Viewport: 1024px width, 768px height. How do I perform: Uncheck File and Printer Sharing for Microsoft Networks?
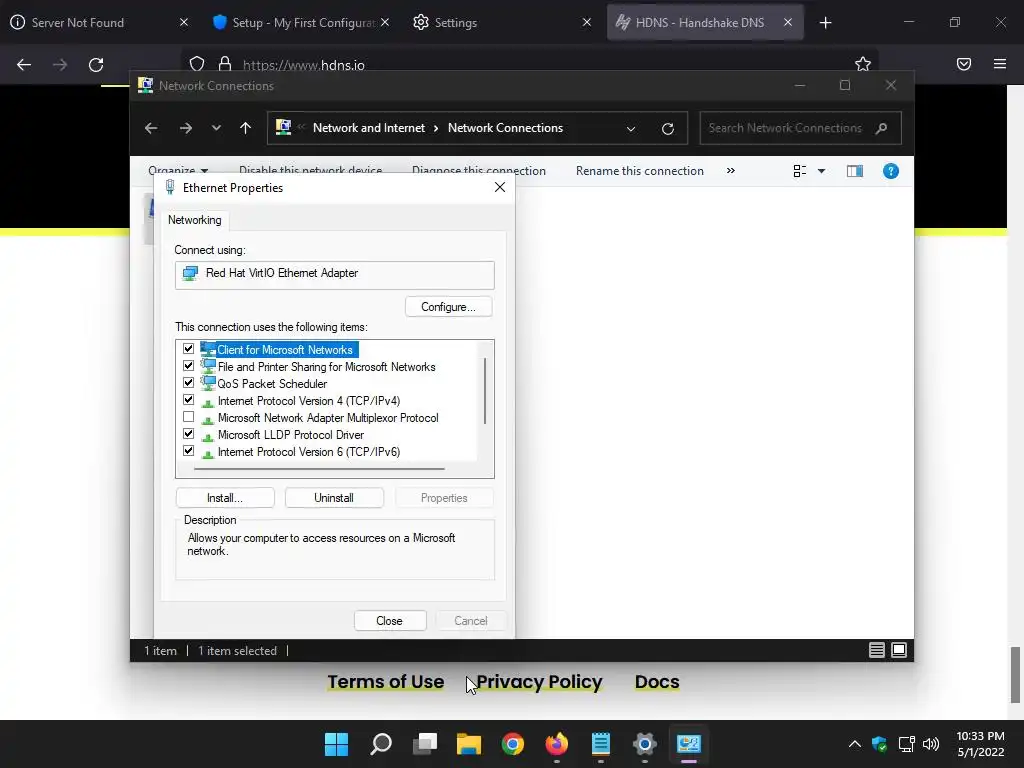[x=189, y=366]
